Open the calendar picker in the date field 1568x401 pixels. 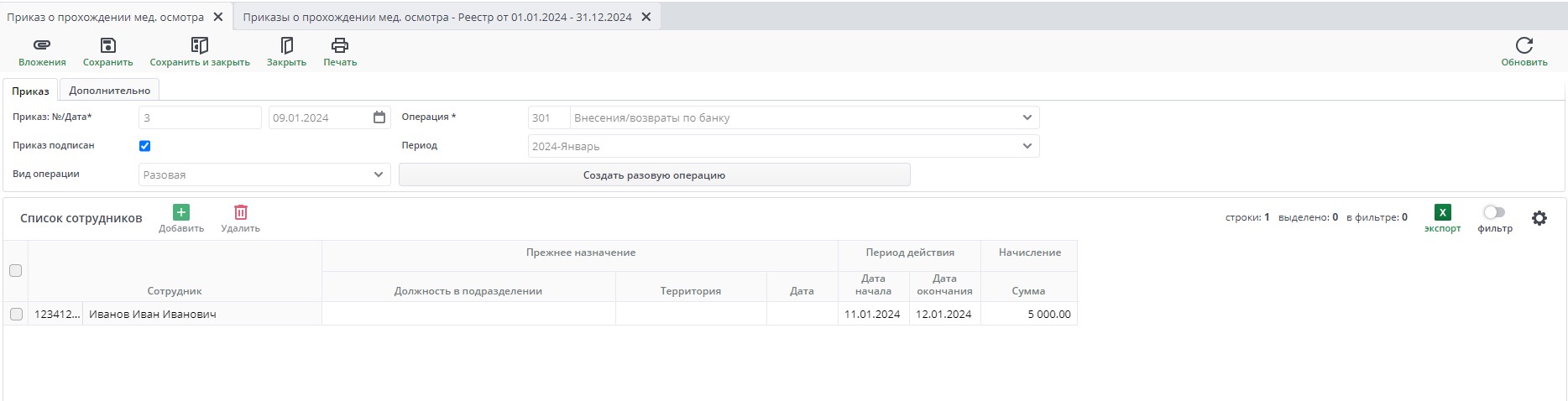(x=379, y=117)
